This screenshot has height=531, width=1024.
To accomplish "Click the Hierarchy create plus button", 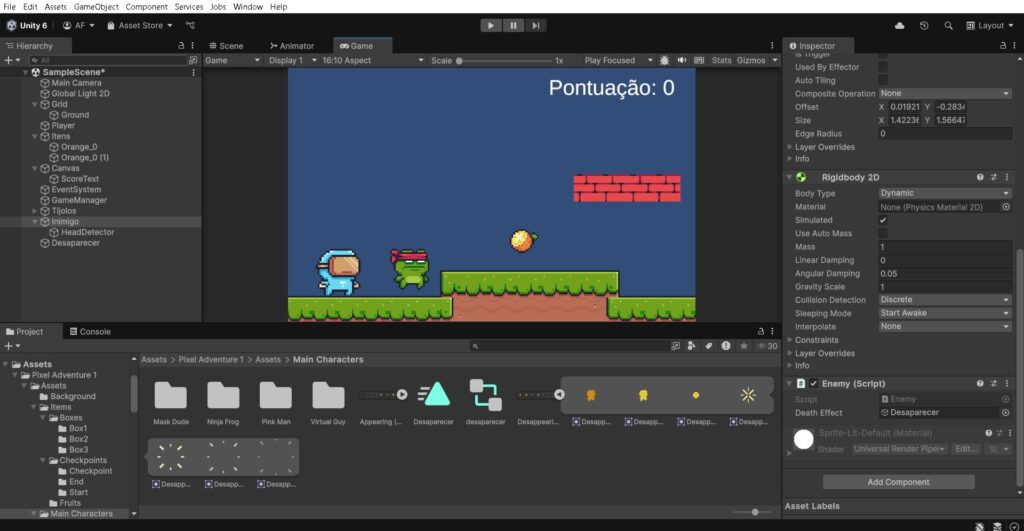I will (x=11, y=60).
